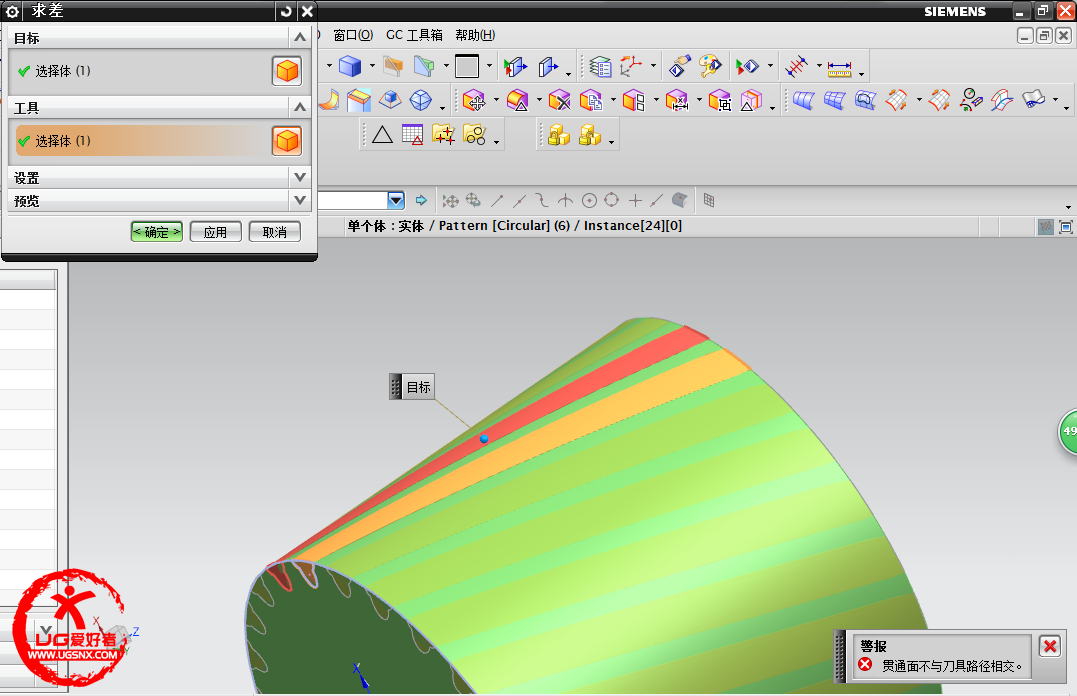Collapse the 目标 section
The width and height of the screenshot is (1077, 696).
pyautogui.click(x=299, y=37)
